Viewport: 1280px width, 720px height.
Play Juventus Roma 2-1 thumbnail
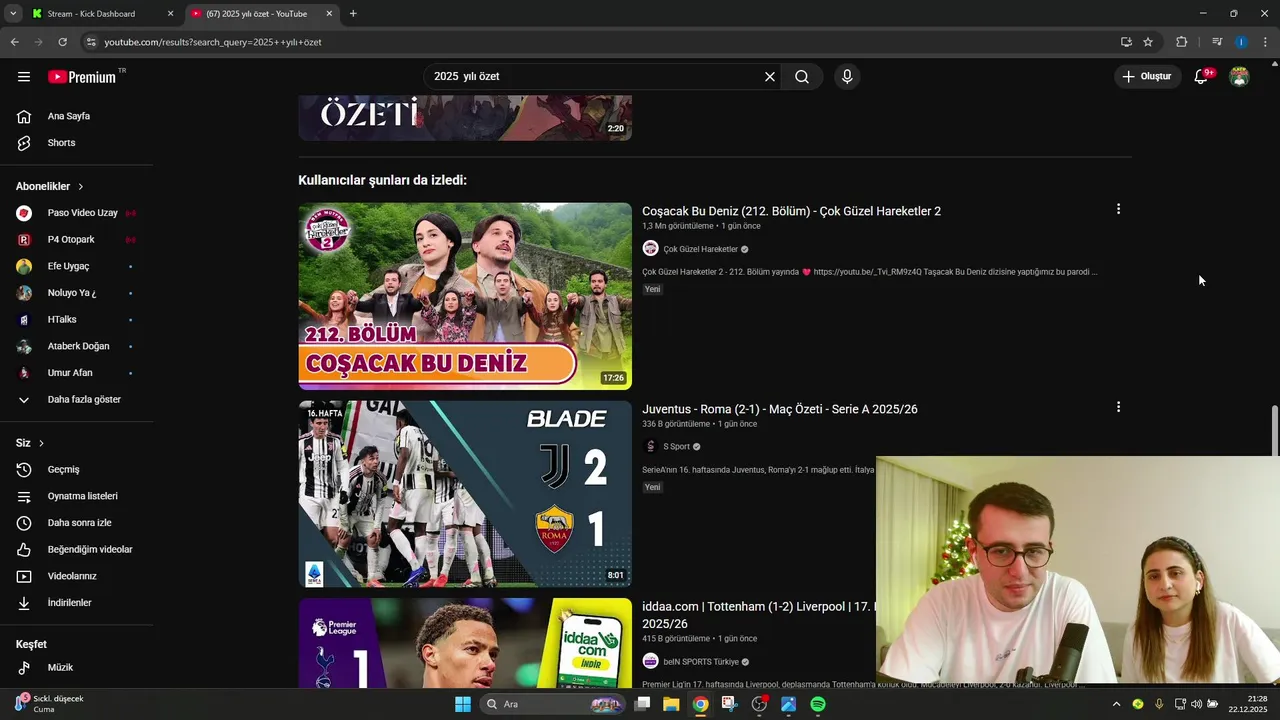[465, 494]
